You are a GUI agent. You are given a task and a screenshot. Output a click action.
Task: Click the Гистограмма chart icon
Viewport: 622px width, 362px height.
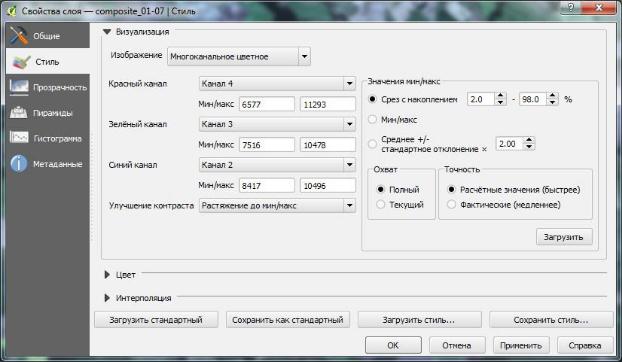pos(19,138)
